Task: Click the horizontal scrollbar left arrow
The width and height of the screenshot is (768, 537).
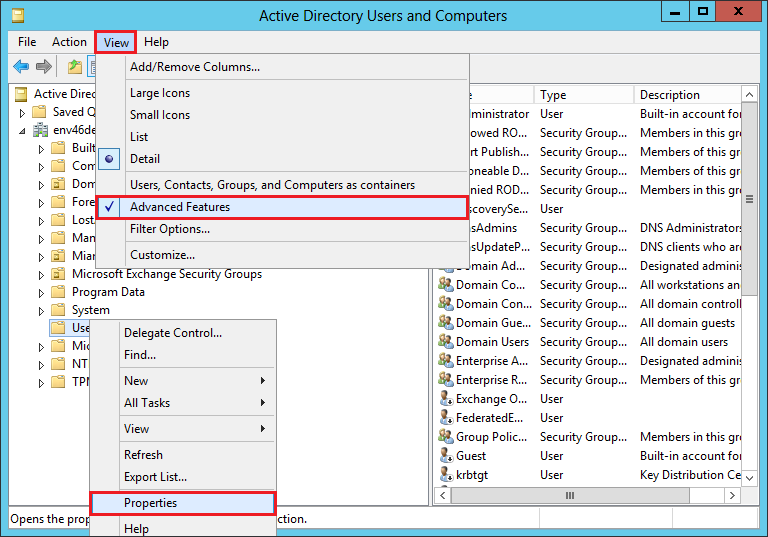Action: pos(443,495)
